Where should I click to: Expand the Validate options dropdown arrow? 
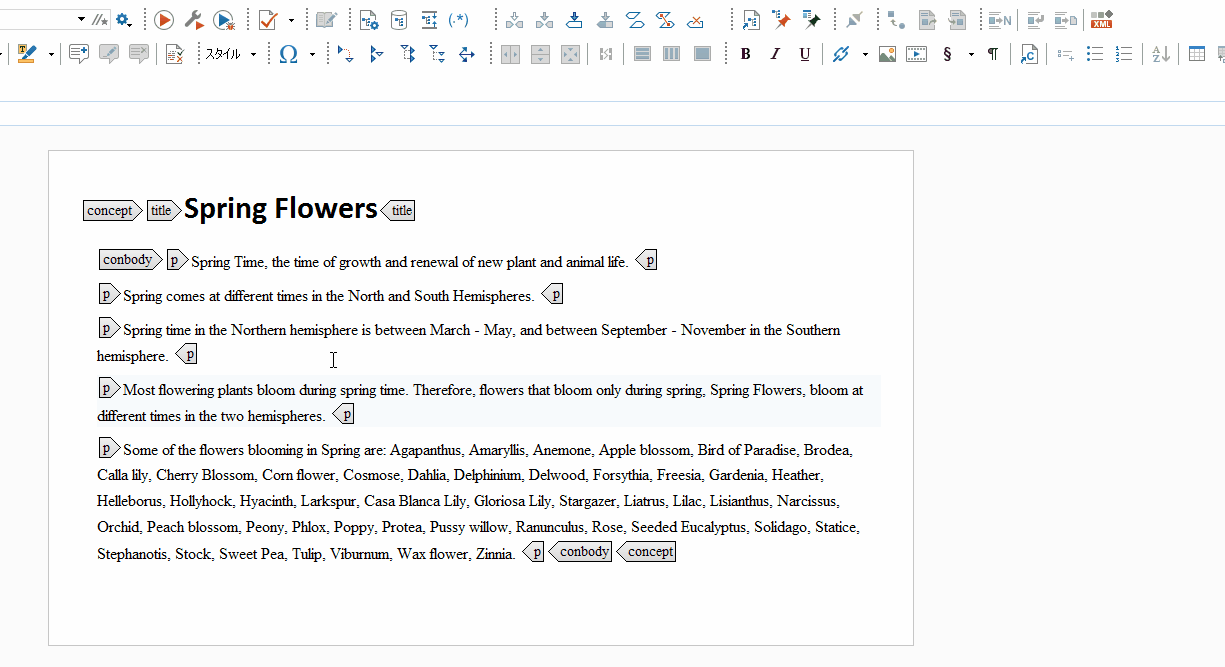pyautogui.click(x=291, y=20)
